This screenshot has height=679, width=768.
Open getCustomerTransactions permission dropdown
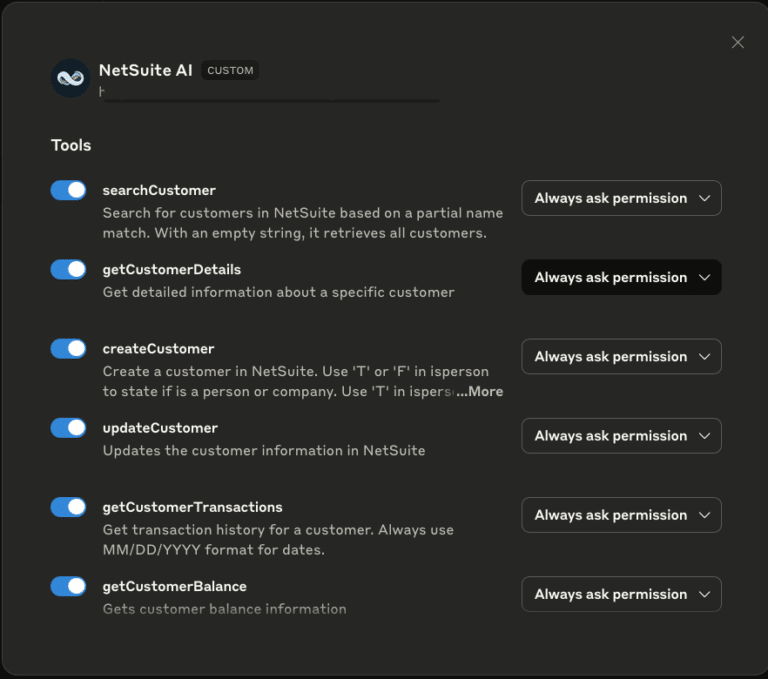pyautogui.click(x=621, y=515)
